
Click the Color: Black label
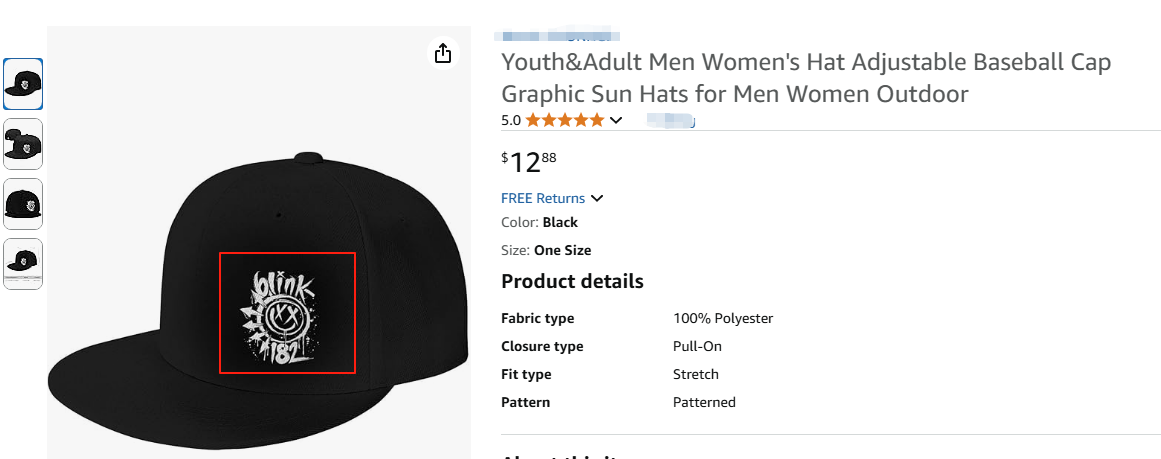(x=539, y=222)
